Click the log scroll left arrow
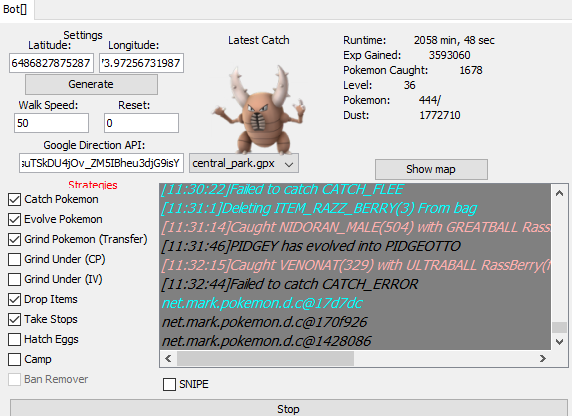The width and height of the screenshot is (572, 416). pos(168,358)
